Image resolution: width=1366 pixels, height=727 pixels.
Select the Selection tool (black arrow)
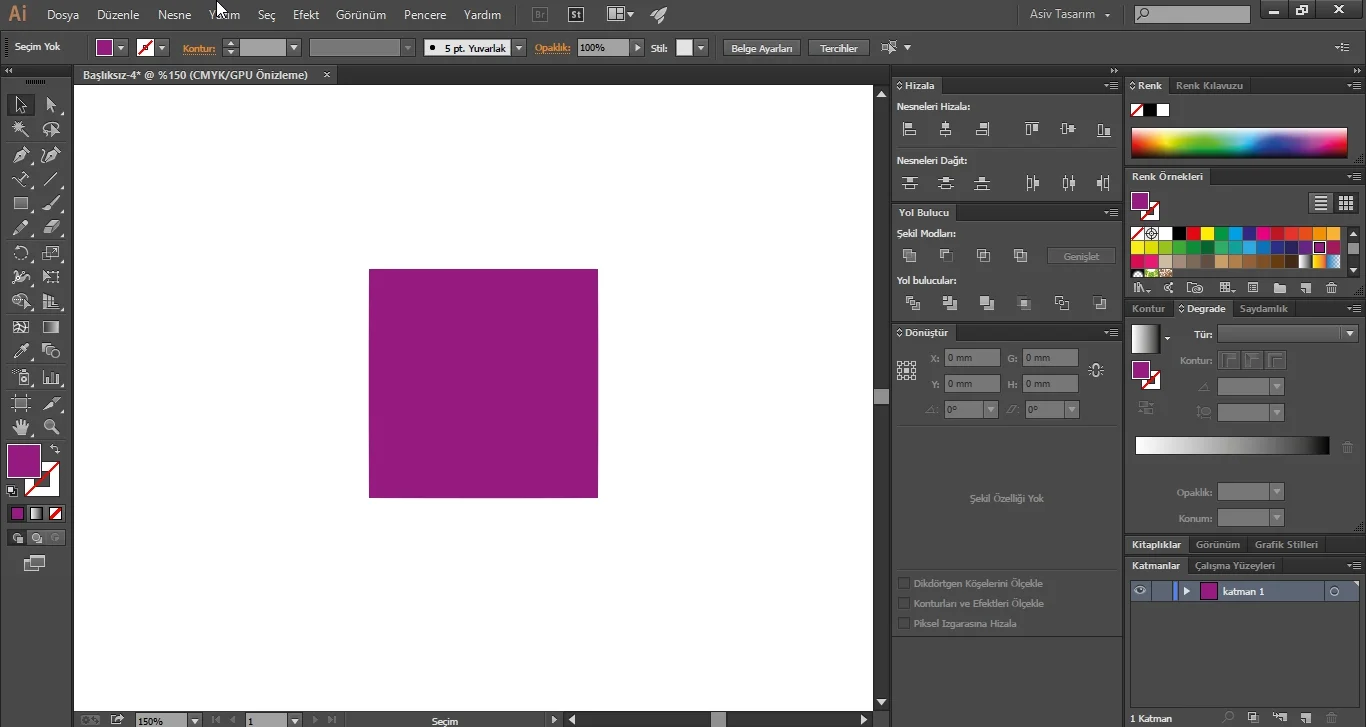[x=20, y=105]
